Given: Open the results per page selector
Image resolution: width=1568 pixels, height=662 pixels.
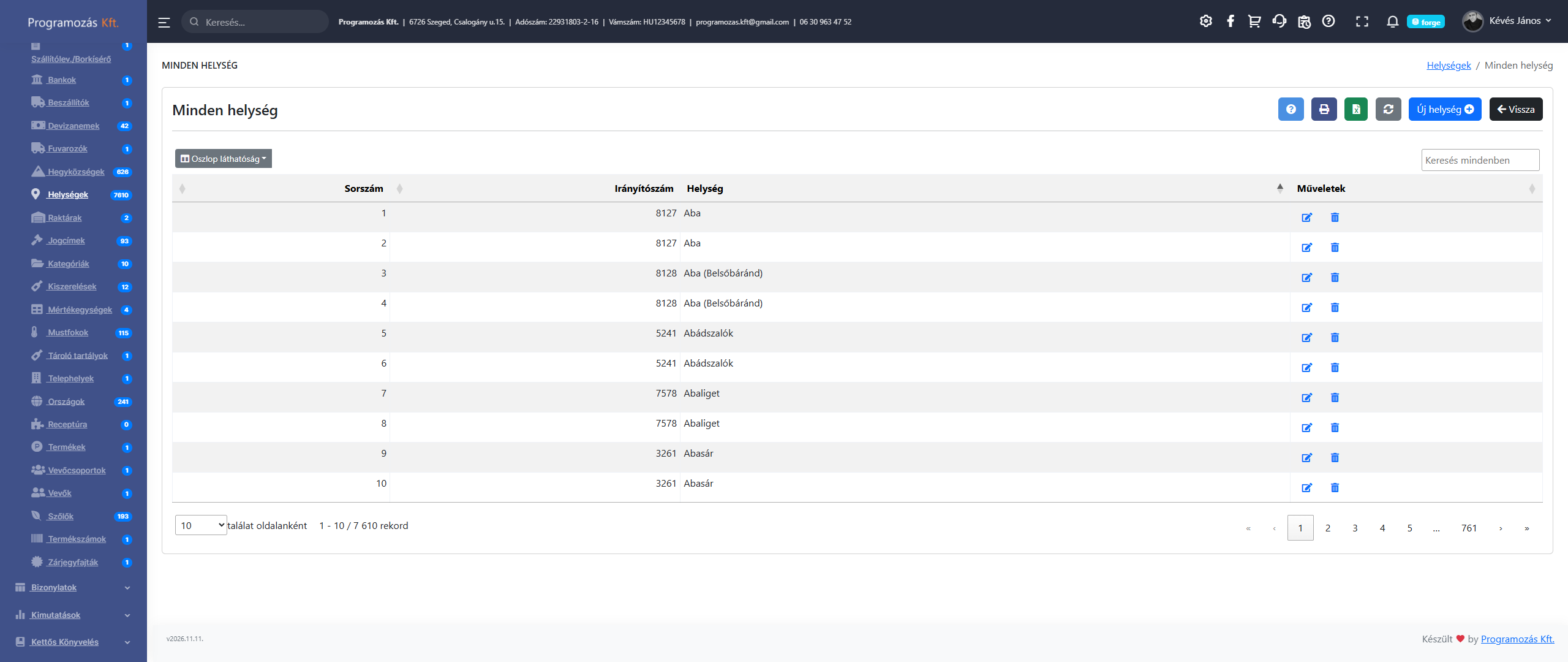Looking at the screenshot, I should [x=201, y=525].
